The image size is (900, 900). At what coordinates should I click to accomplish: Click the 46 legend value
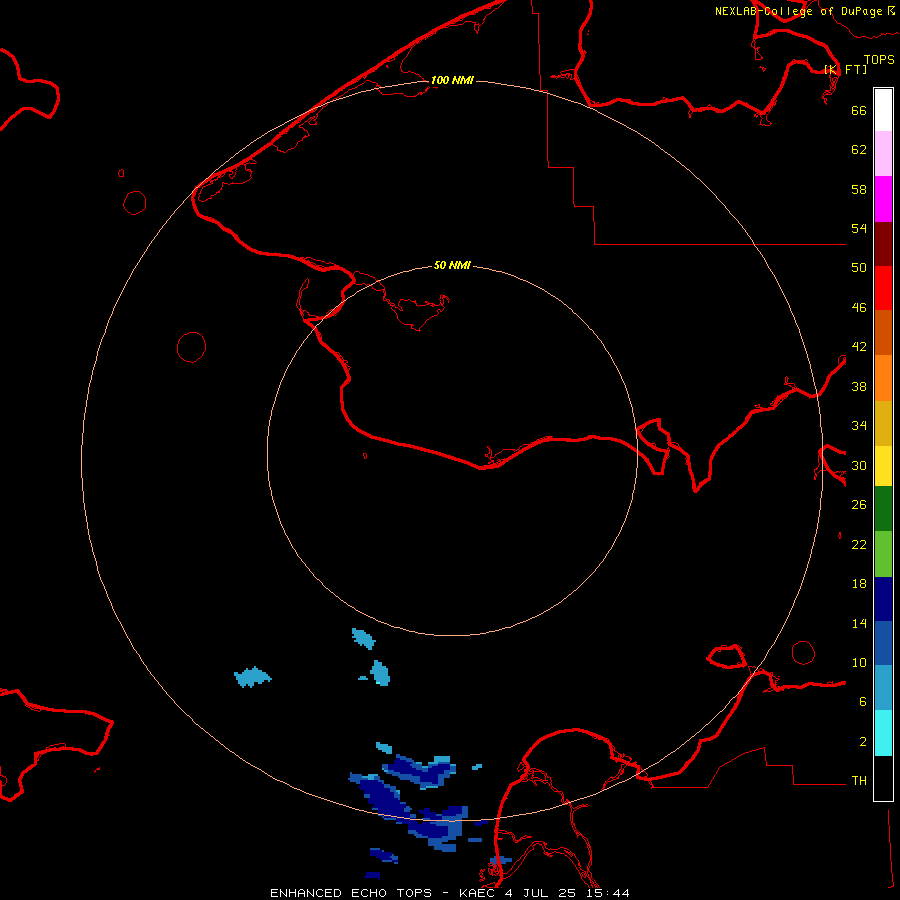(859, 308)
